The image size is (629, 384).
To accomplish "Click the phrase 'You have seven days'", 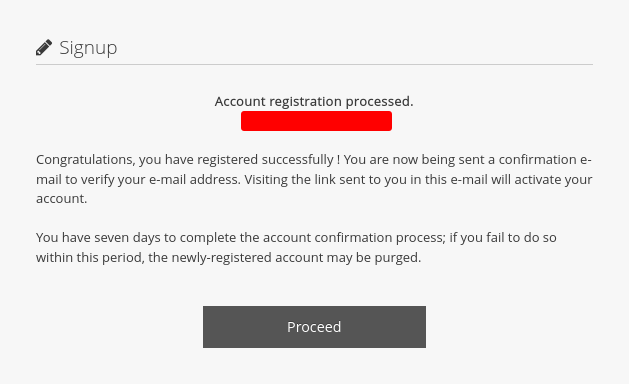I will point(98,238).
